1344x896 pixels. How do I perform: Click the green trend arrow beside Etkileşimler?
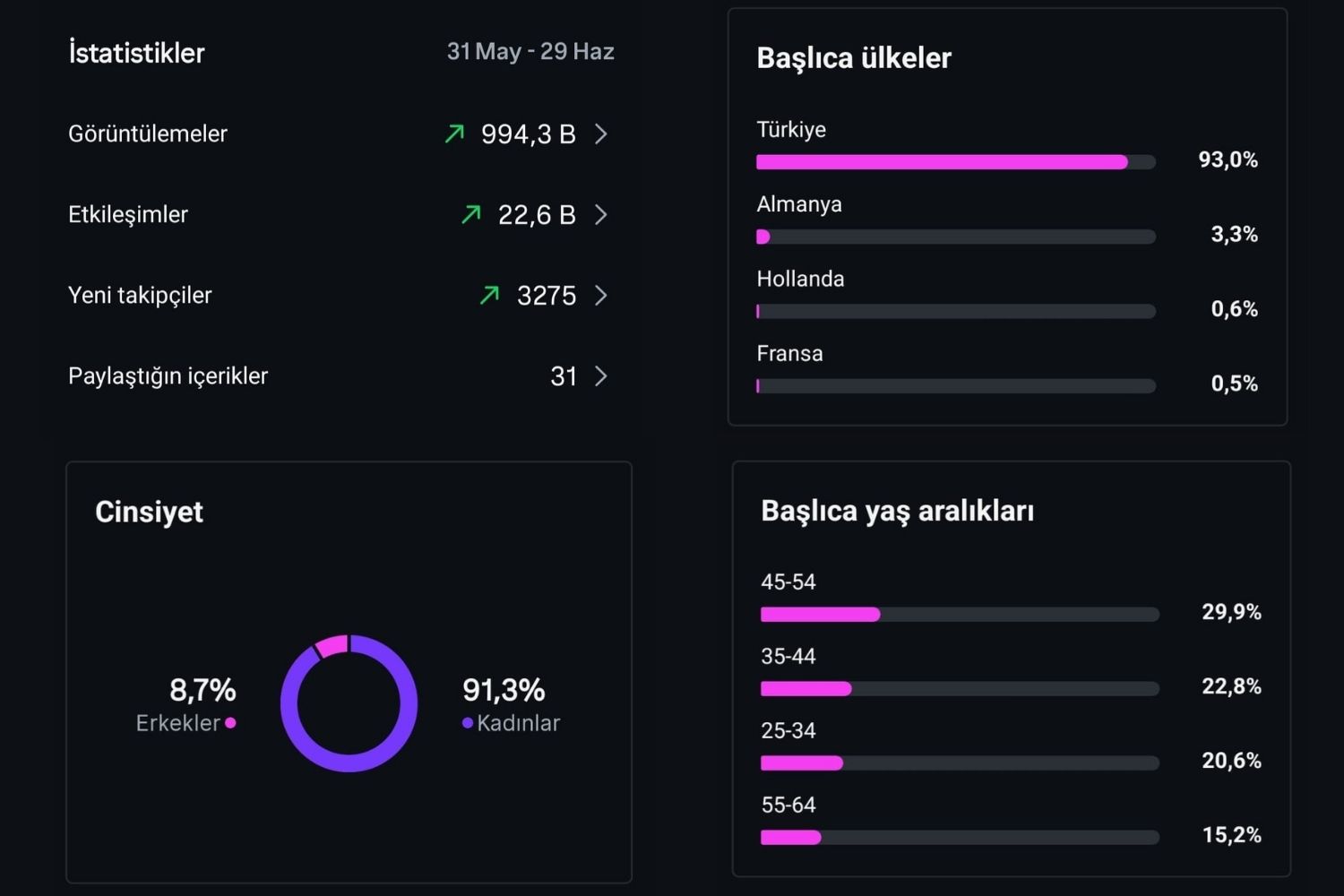471,215
